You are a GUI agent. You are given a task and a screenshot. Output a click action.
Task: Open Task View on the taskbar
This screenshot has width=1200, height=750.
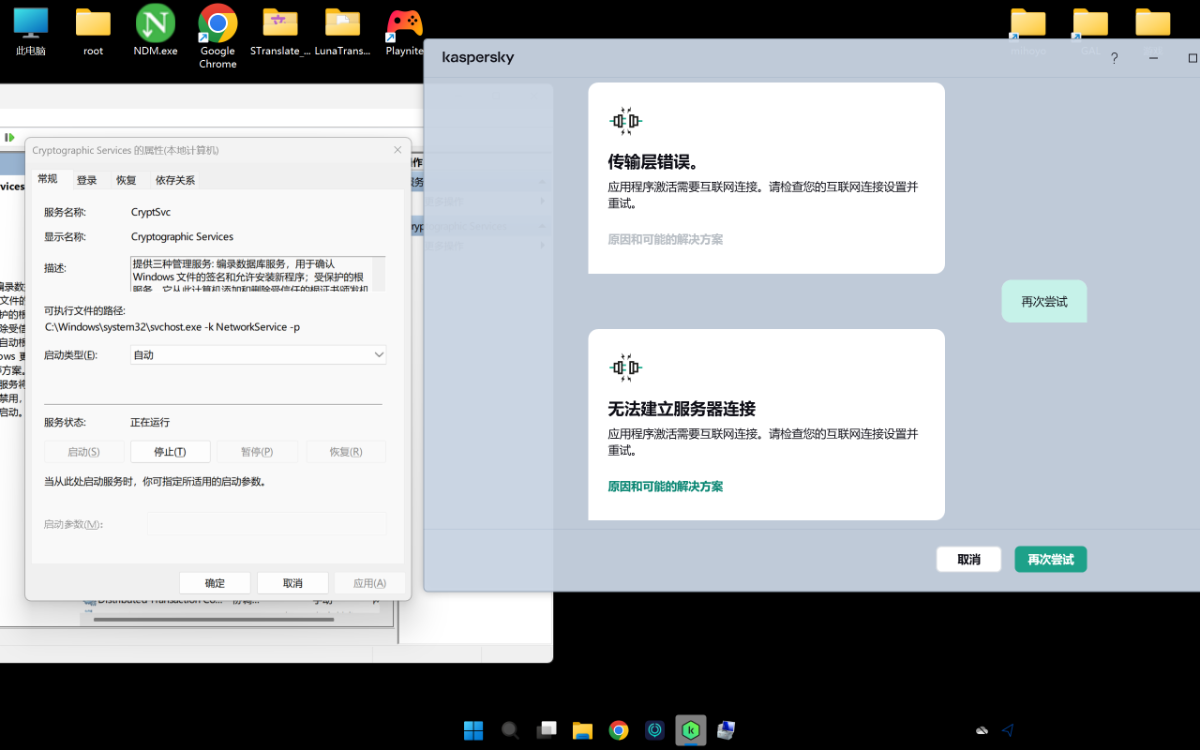point(546,730)
